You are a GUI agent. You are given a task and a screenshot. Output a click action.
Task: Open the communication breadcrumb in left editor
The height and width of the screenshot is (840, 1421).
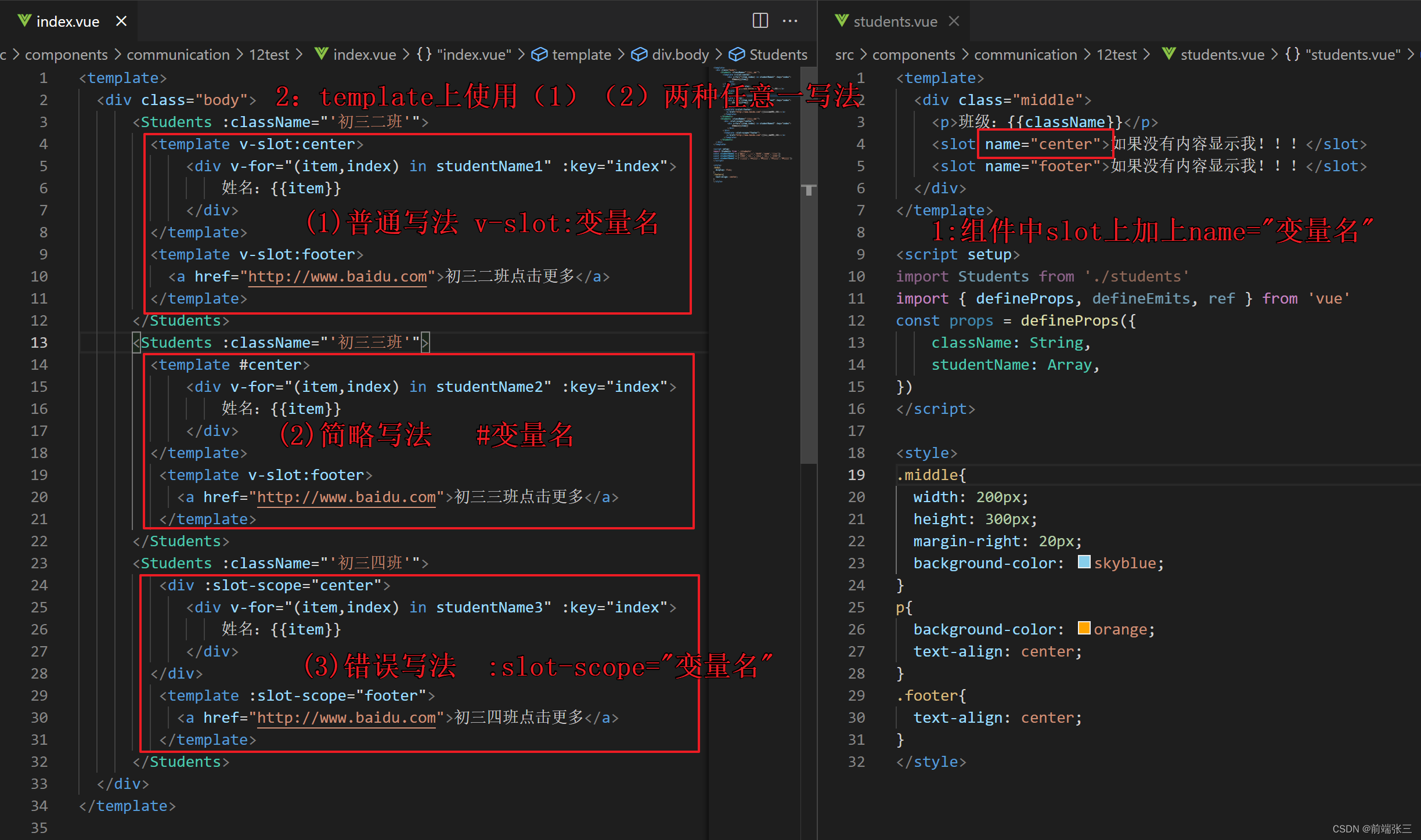click(178, 55)
